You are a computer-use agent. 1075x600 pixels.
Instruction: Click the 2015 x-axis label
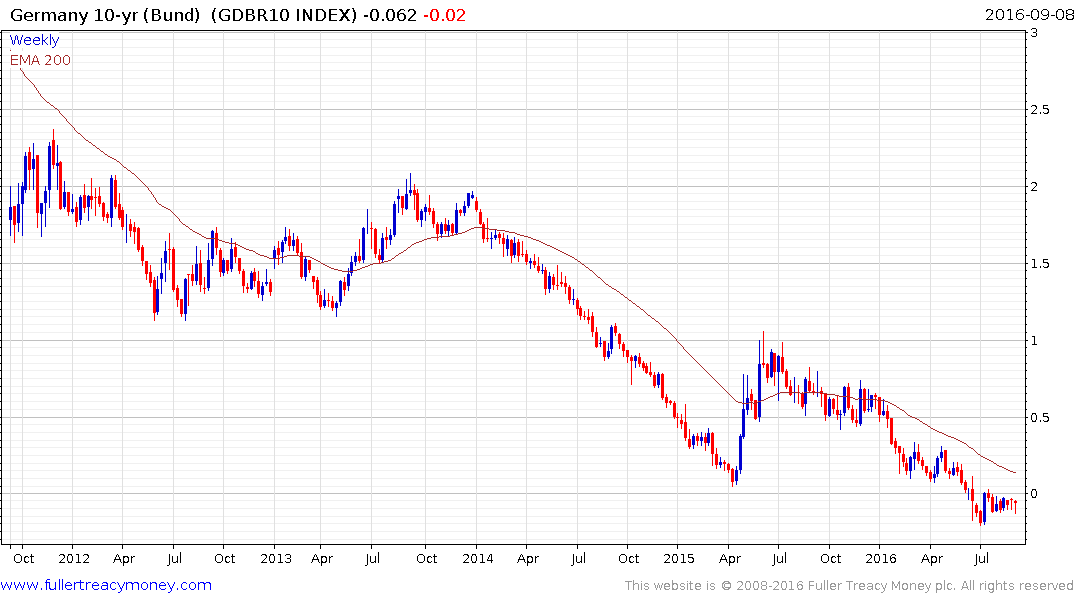pos(679,559)
